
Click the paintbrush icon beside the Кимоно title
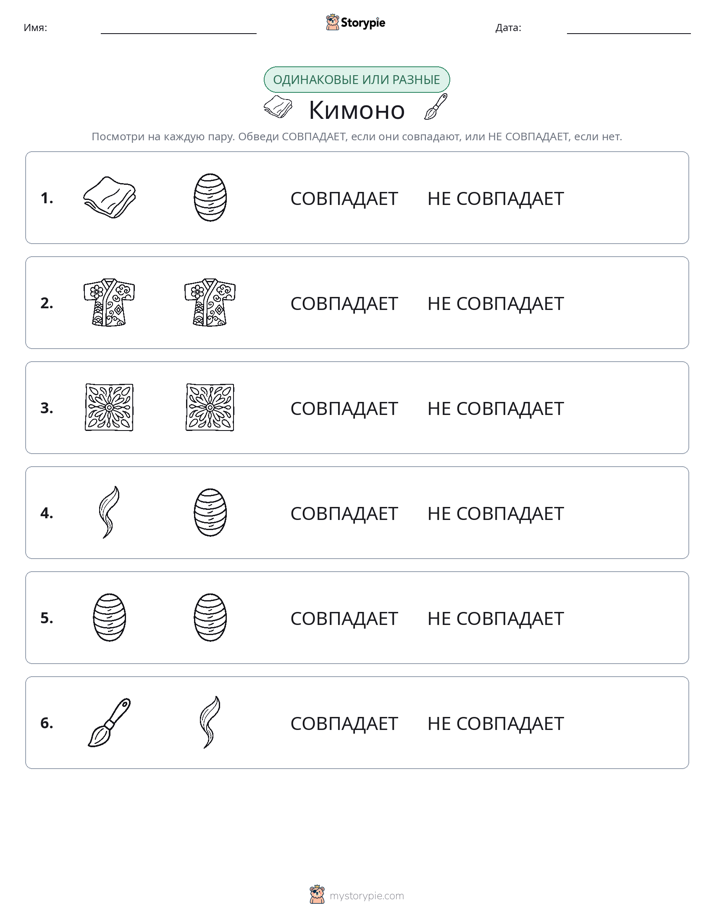(x=436, y=107)
